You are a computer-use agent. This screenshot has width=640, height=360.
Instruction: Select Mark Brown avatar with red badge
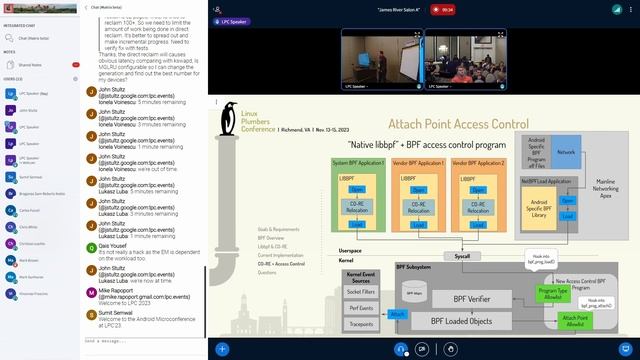tap(11, 260)
